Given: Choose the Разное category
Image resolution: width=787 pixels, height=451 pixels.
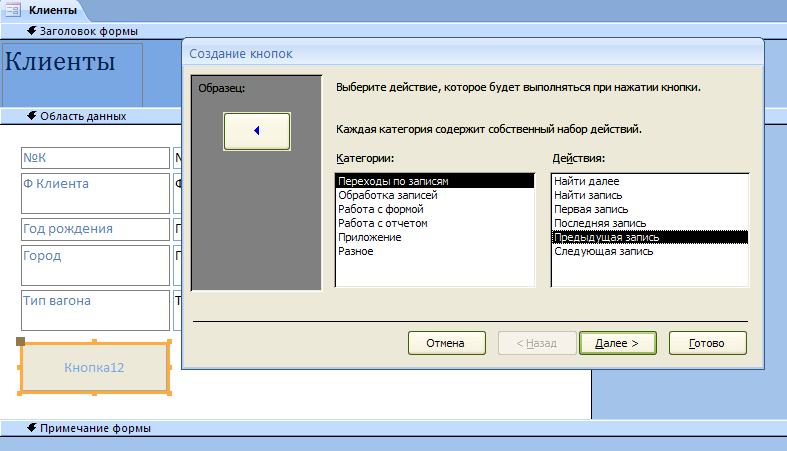Looking at the screenshot, I should (x=435, y=251).
